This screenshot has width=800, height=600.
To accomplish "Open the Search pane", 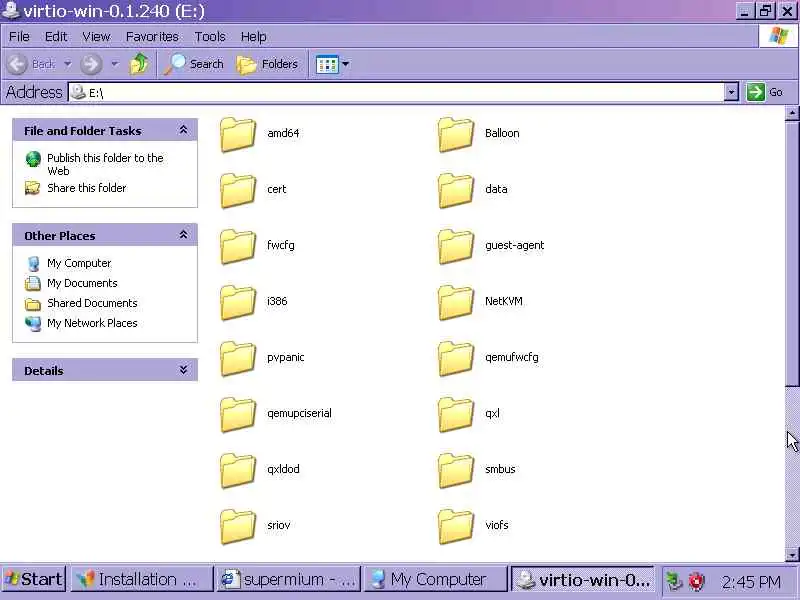I will [194, 64].
